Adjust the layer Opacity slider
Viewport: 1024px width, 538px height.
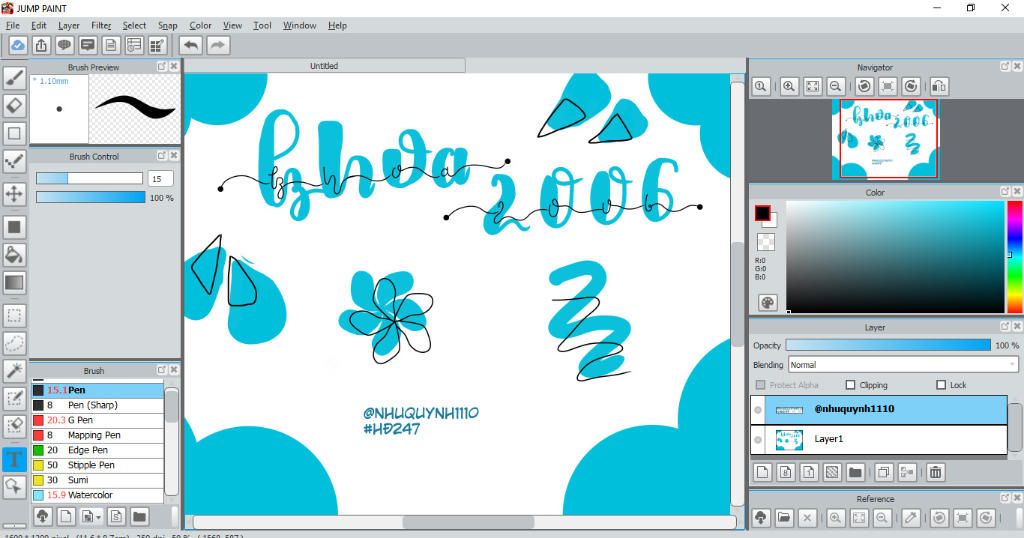tap(888, 345)
